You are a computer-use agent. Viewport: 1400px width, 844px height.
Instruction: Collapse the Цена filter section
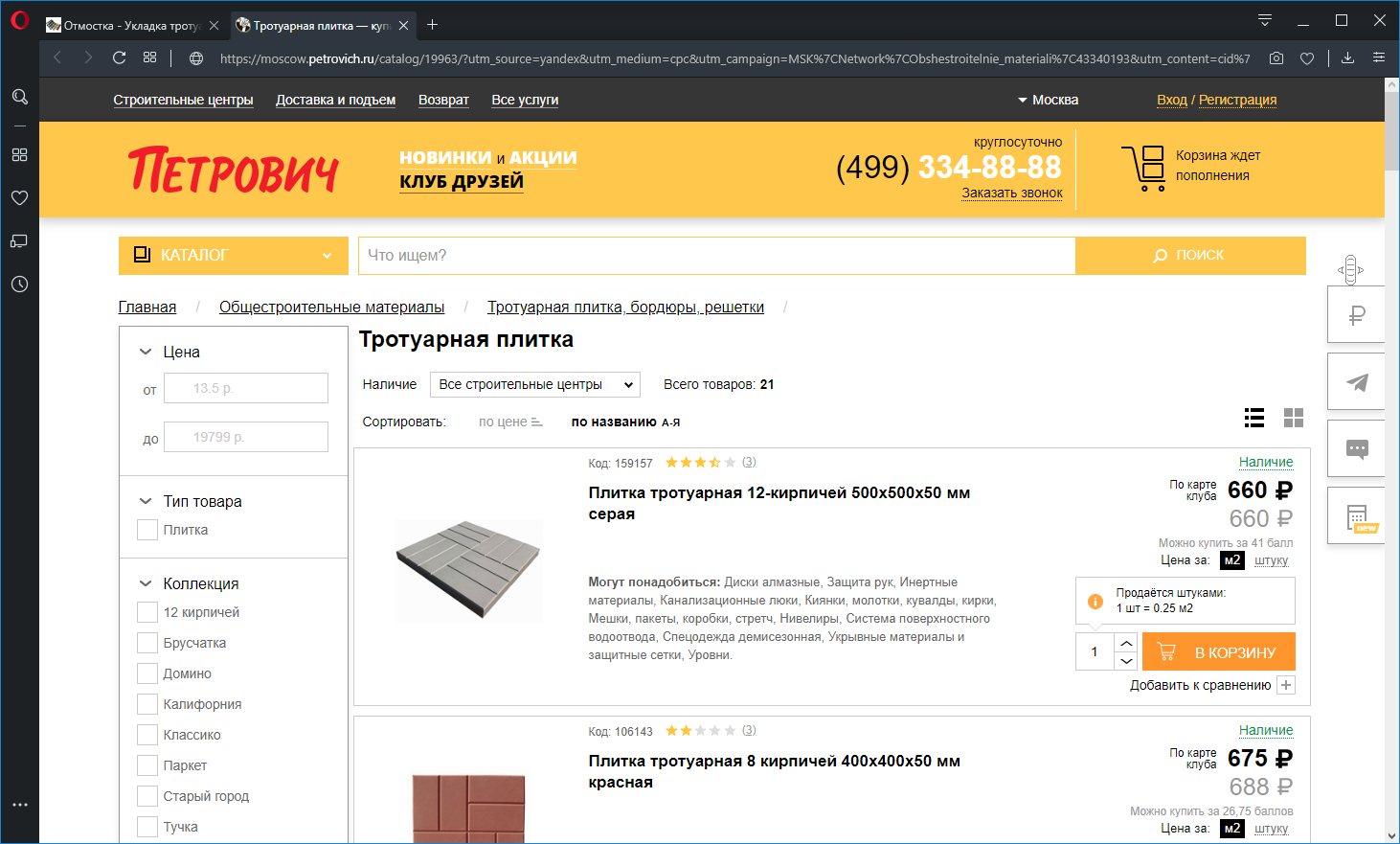[146, 352]
